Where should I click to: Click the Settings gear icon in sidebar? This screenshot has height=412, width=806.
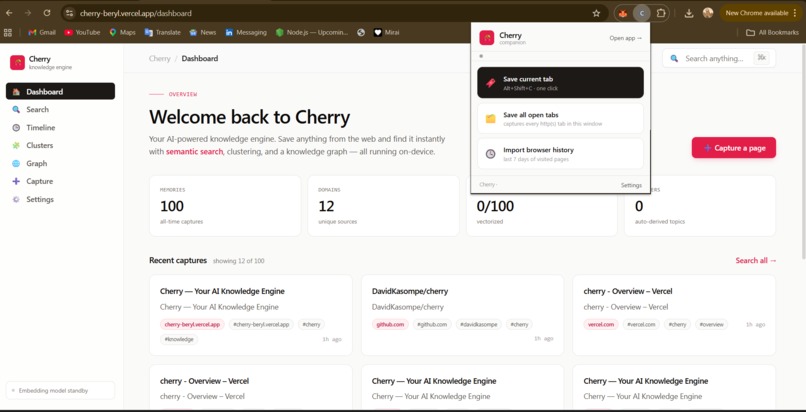(16, 199)
